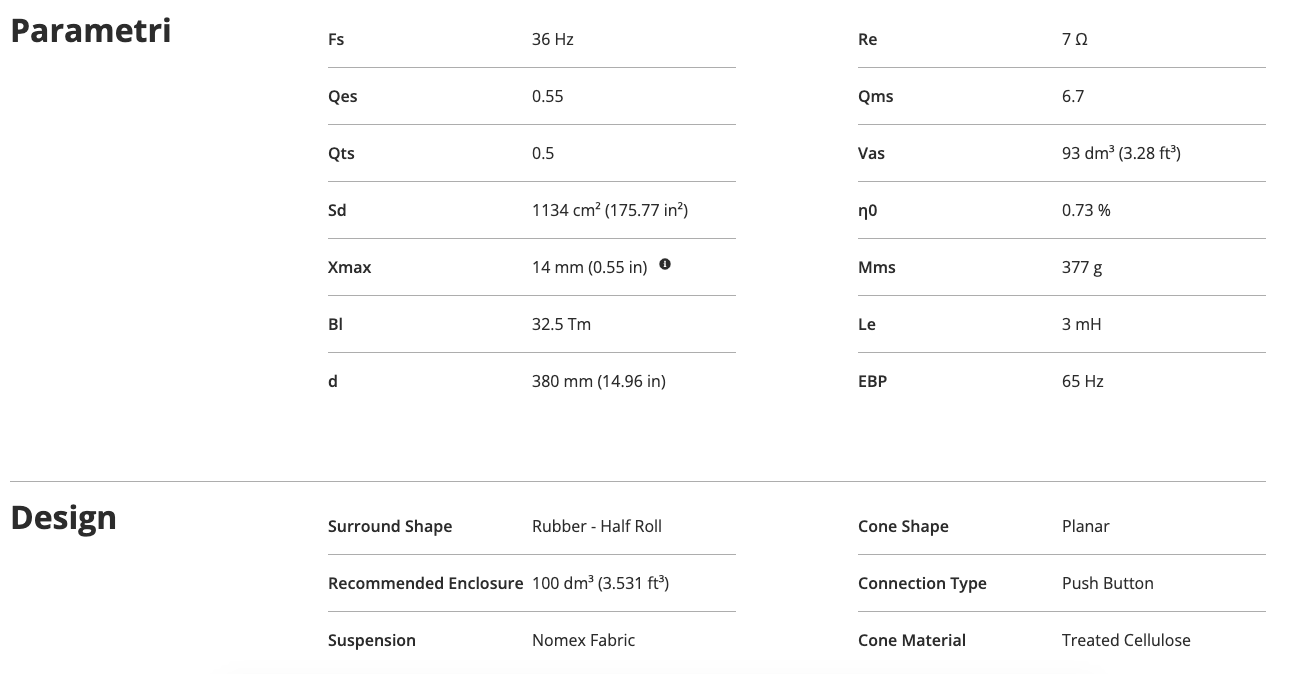Click the Mms value 377 g
1298x674 pixels.
(x=1082, y=268)
